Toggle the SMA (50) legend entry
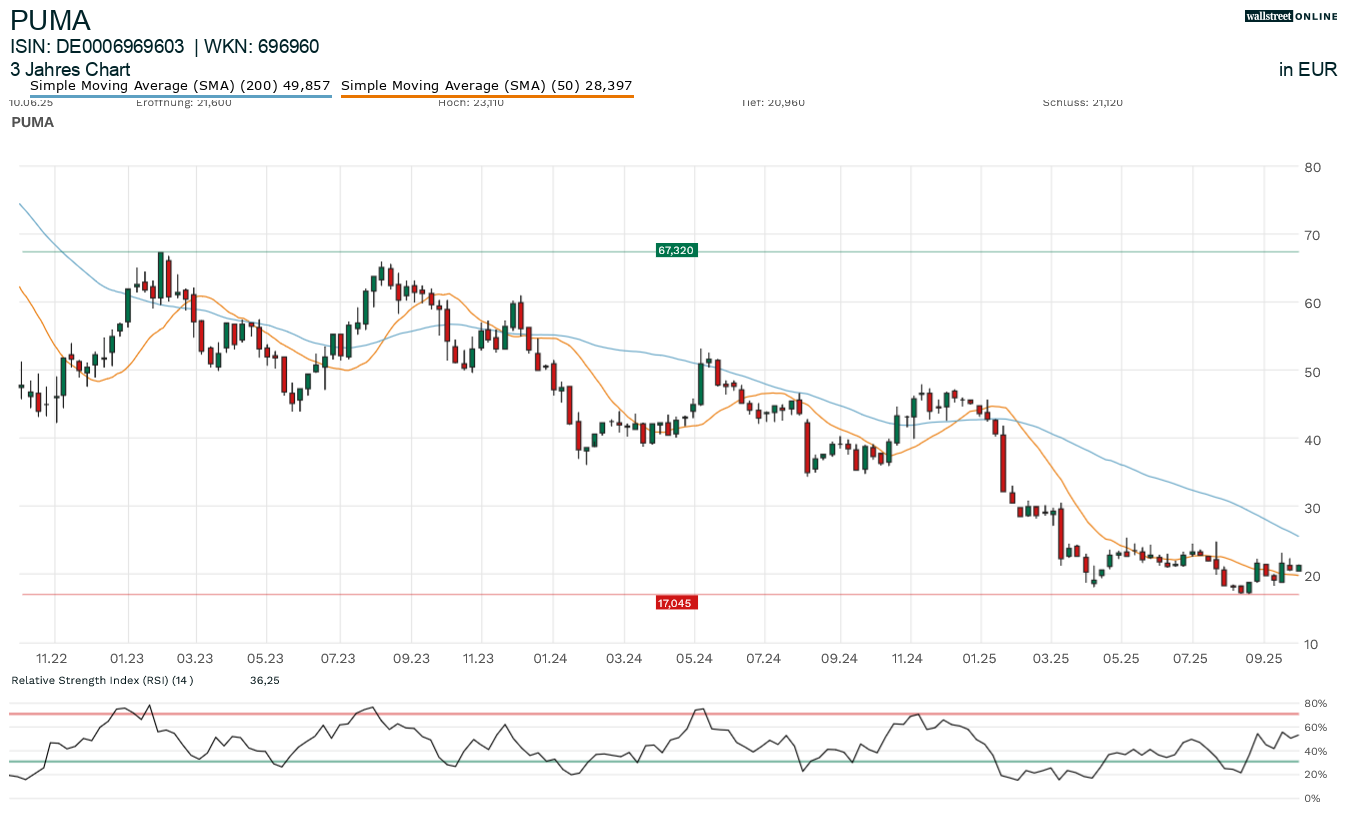This screenshot has width=1349, height=831. [487, 86]
